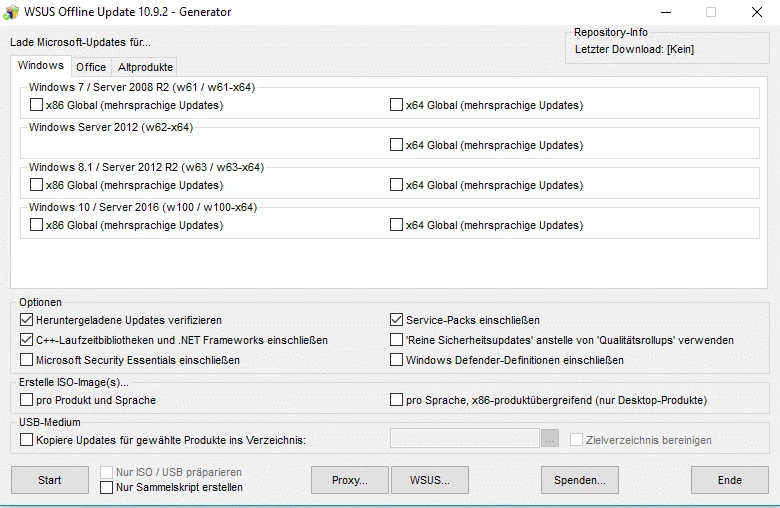Switch to the Office tab

tap(91, 67)
